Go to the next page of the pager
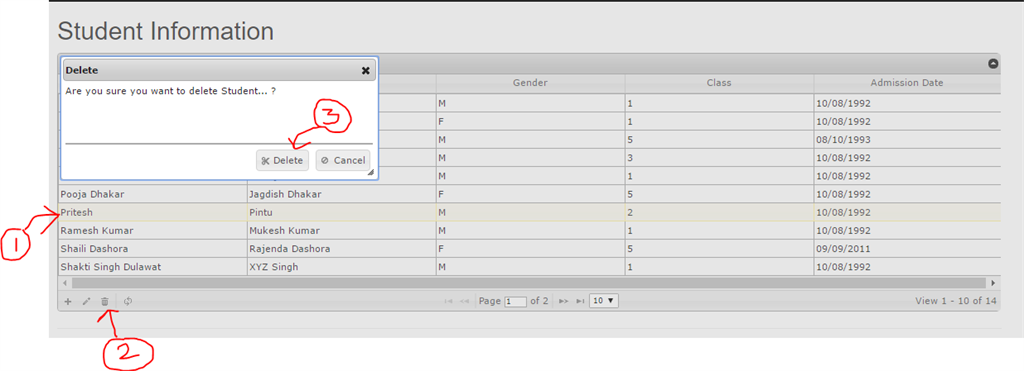Viewport: 1024px width, 371px height. (564, 301)
